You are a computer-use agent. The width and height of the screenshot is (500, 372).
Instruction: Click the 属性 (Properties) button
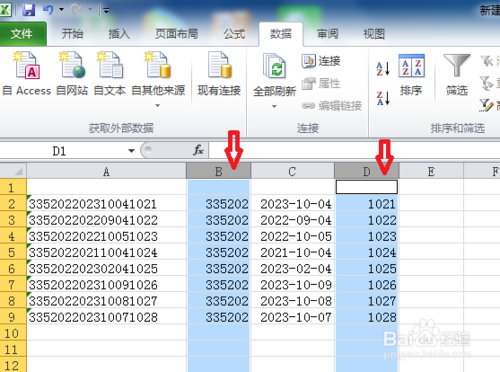[x=321, y=83]
